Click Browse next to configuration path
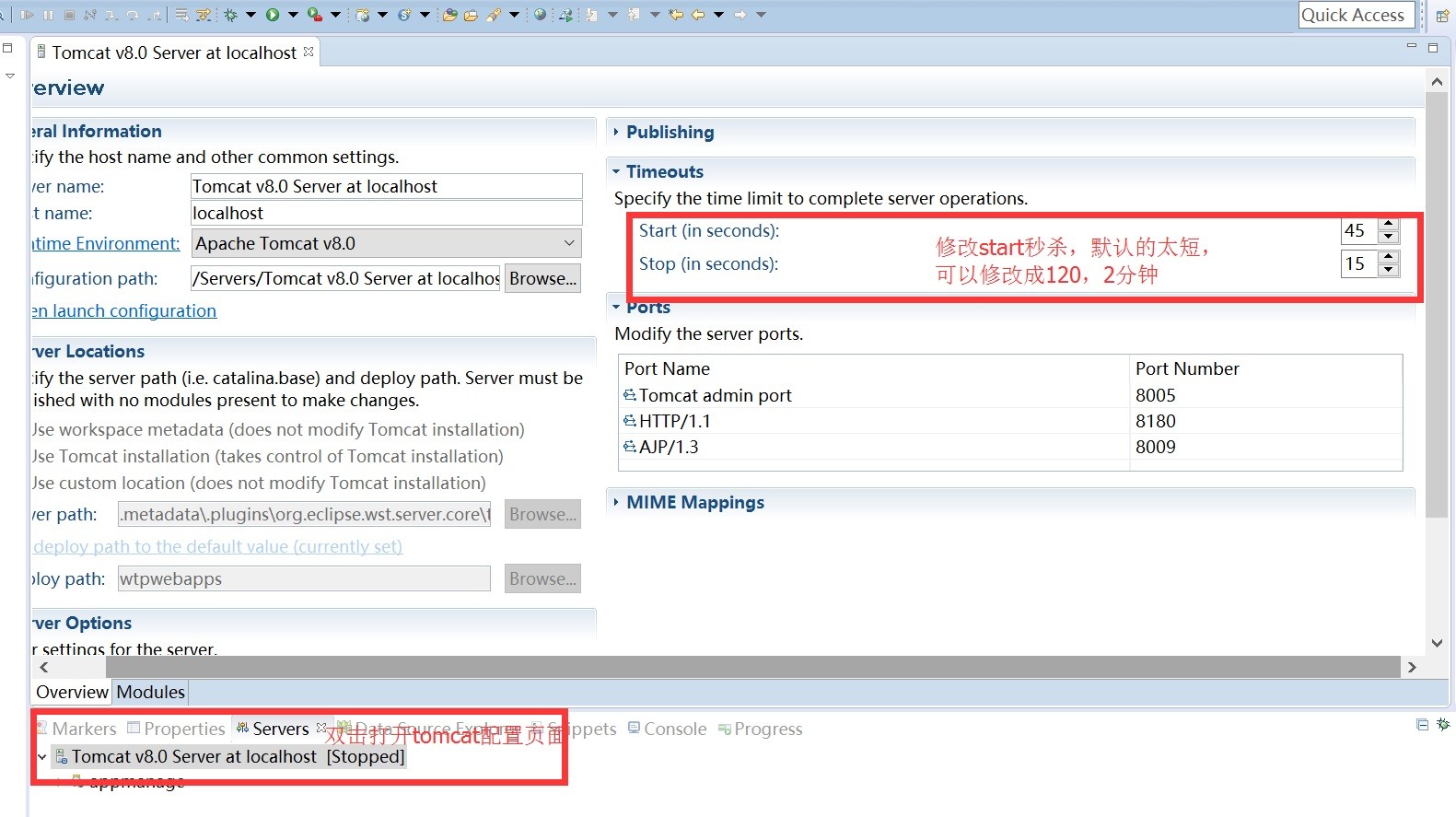 coord(542,278)
